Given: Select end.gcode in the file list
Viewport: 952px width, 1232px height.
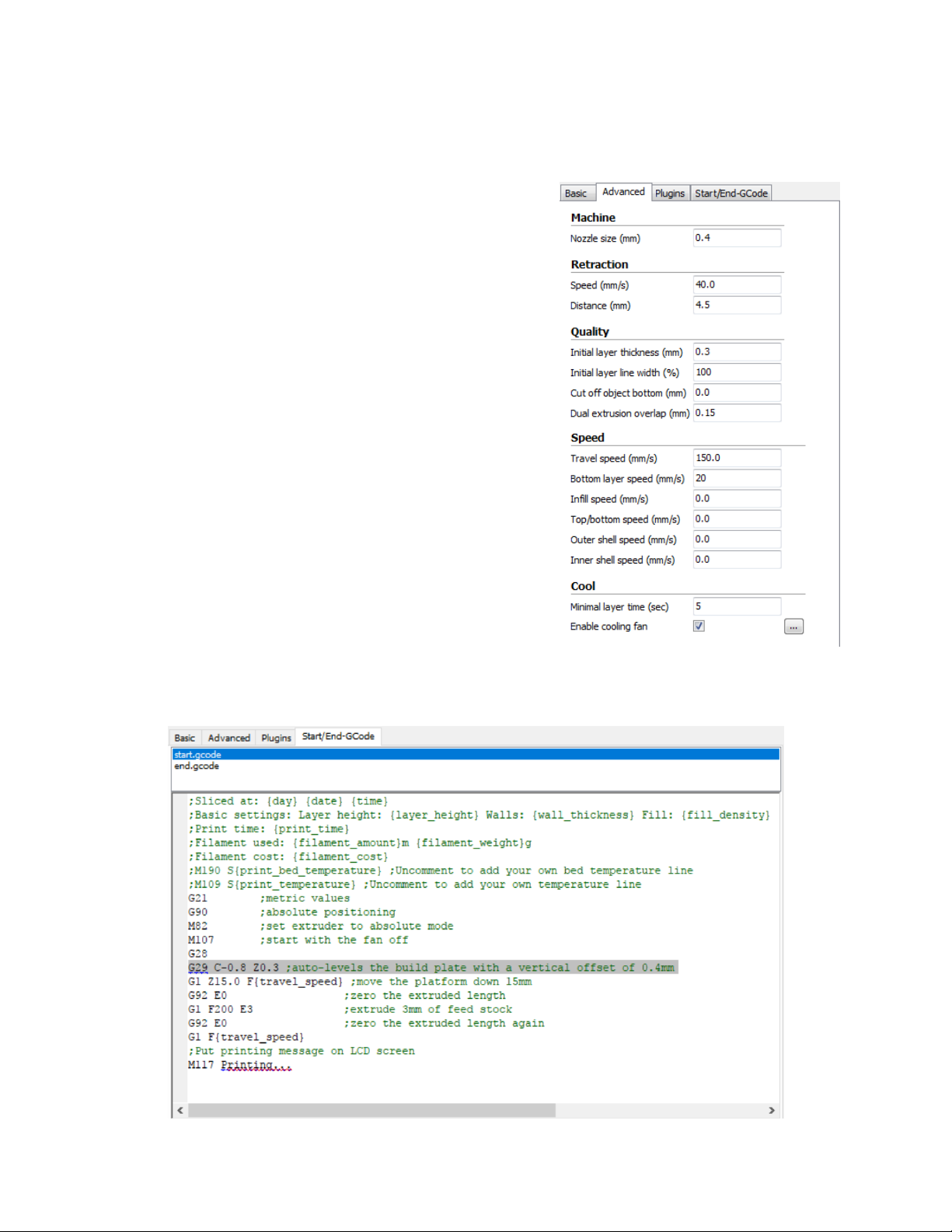Looking at the screenshot, I should point(476,766).
